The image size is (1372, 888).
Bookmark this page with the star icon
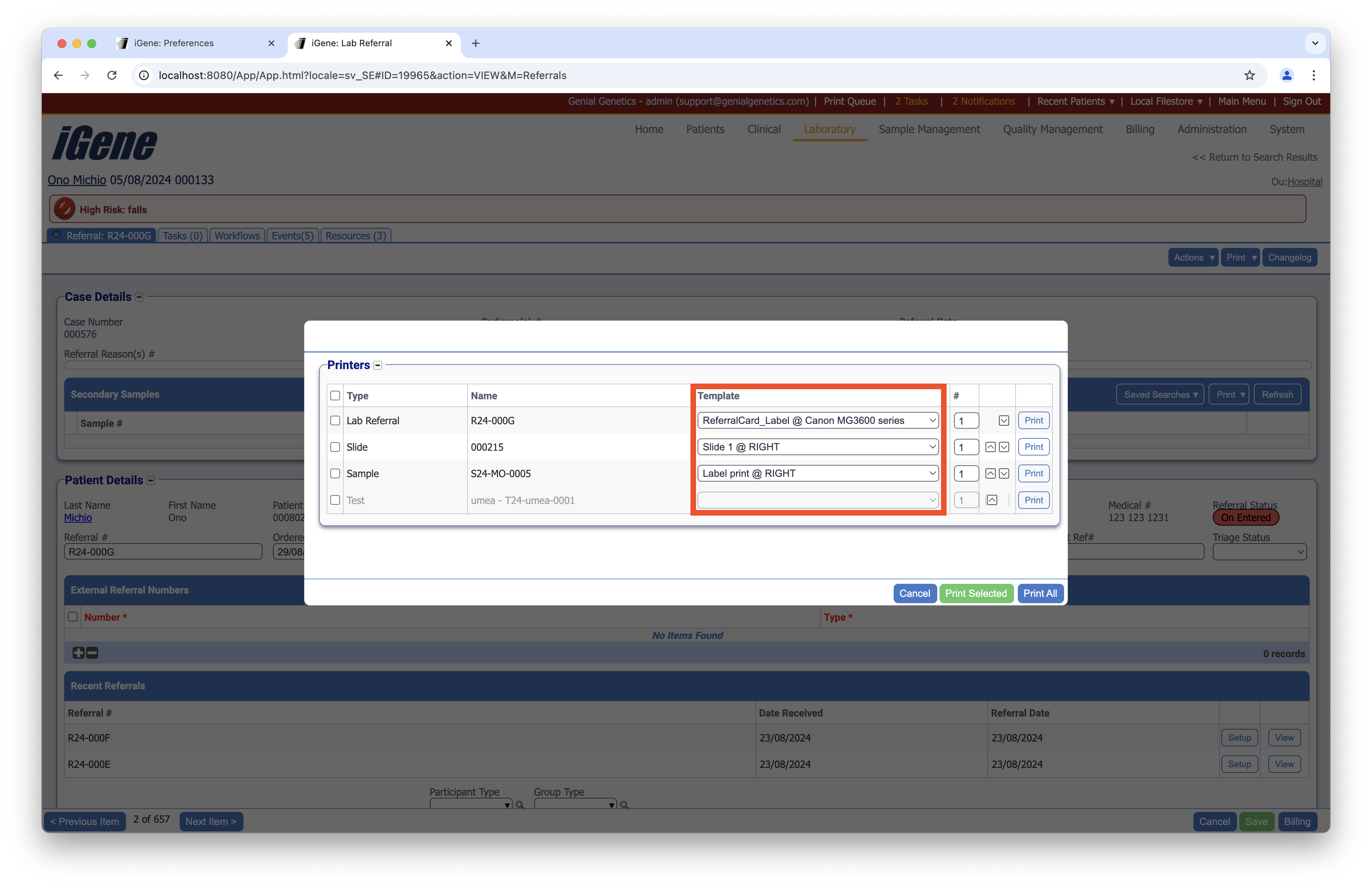1249,75
